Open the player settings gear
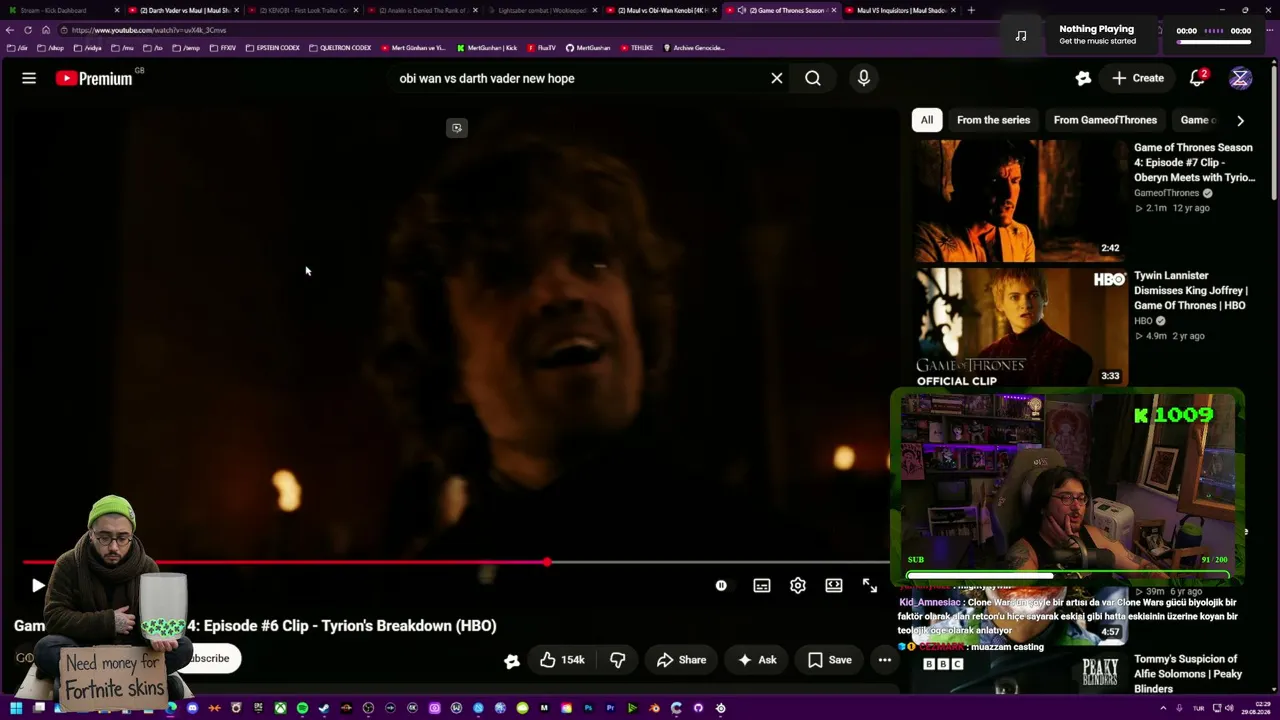This screenshot has width=1280, height=720. click(x=798, y=586)
